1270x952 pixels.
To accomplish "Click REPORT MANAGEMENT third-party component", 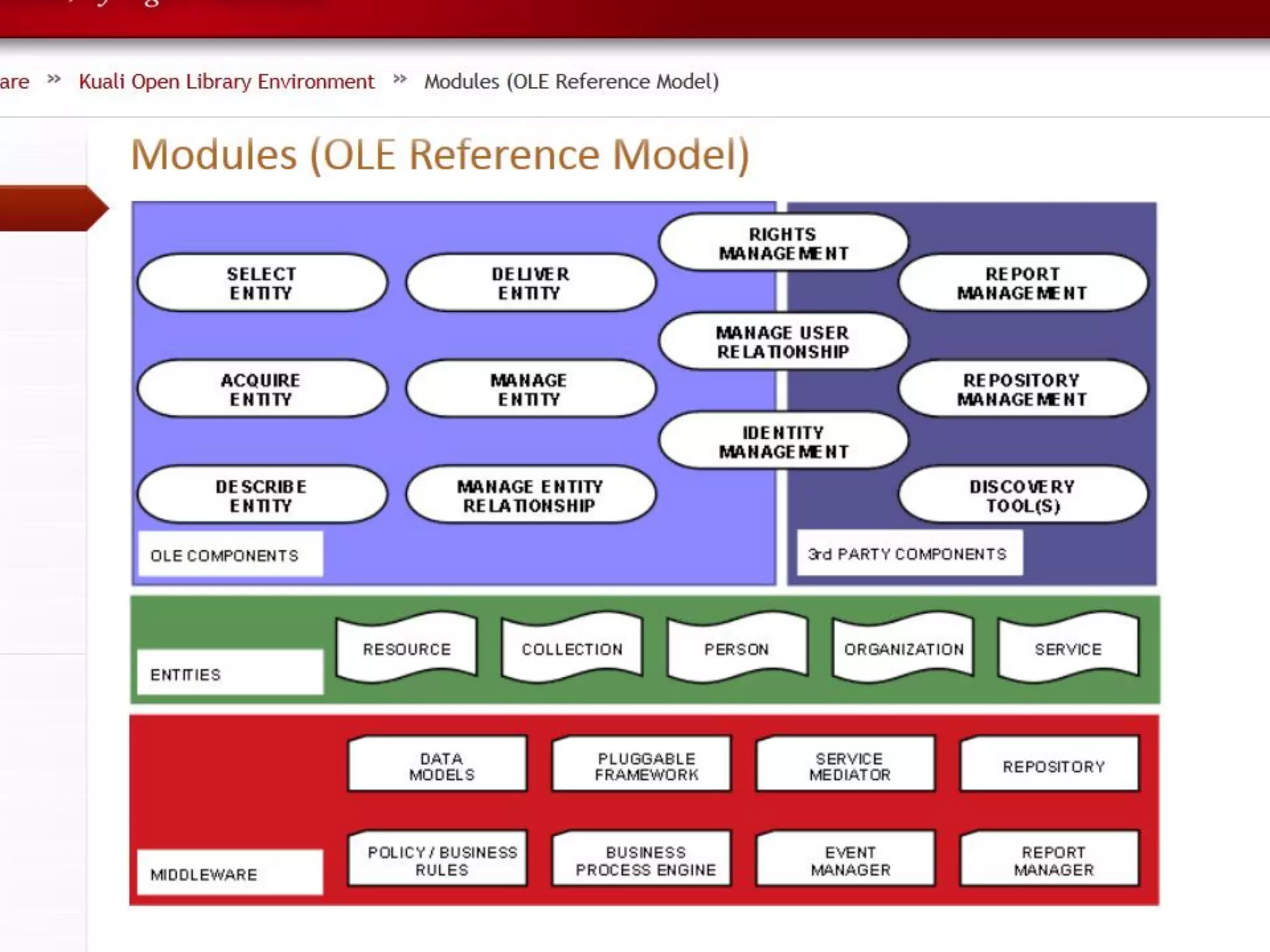I will click(x=1022, y=283).
